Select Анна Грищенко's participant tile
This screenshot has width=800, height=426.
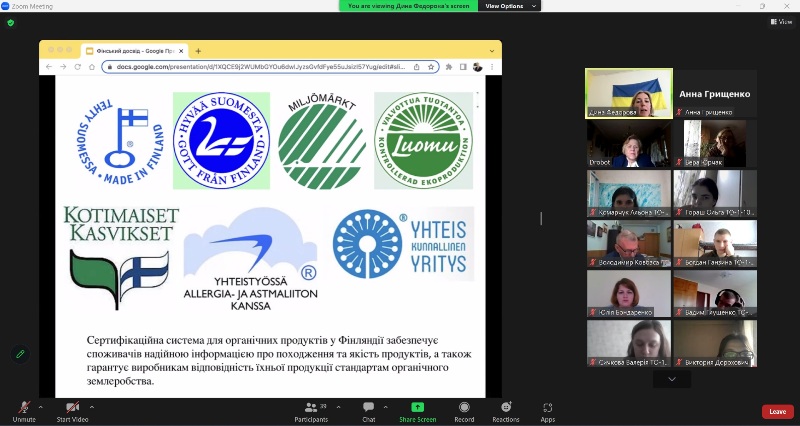715,93
